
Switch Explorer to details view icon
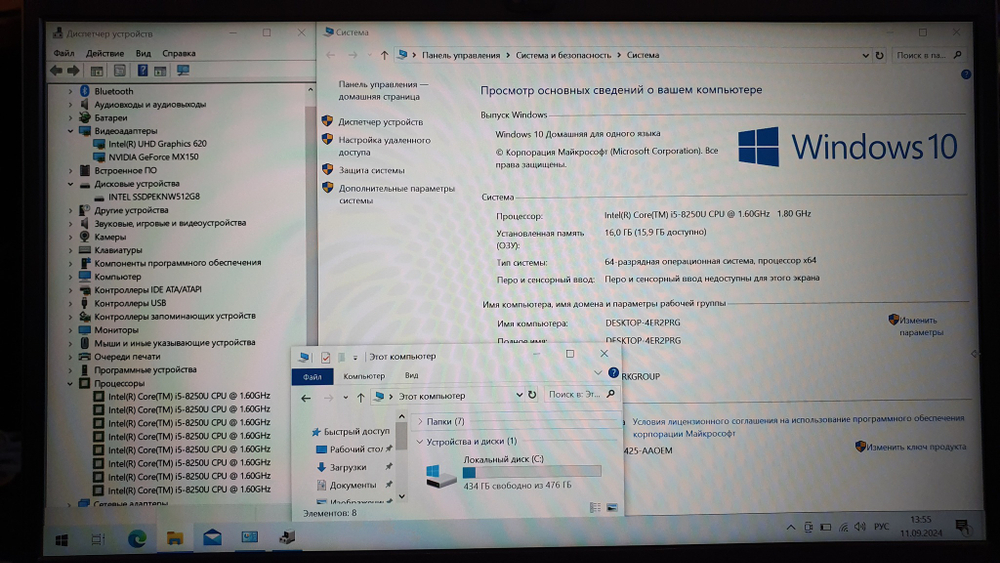click(x=595, y=508)
